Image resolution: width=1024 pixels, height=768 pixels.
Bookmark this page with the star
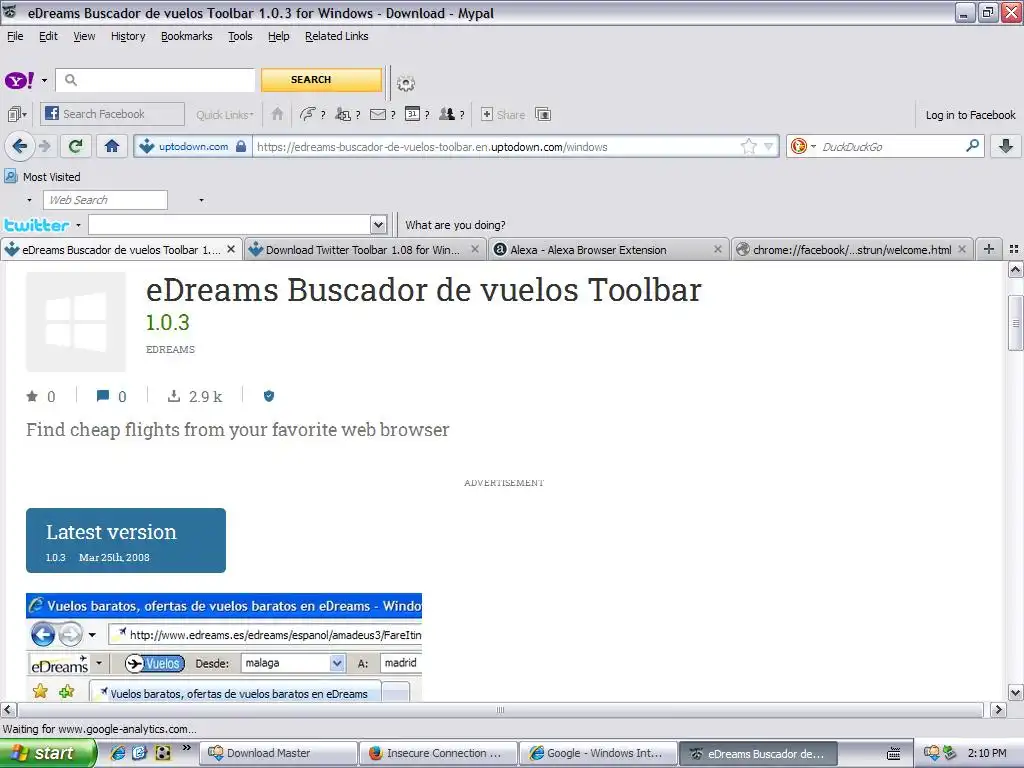pyautogui.click(x=748, y=146)
